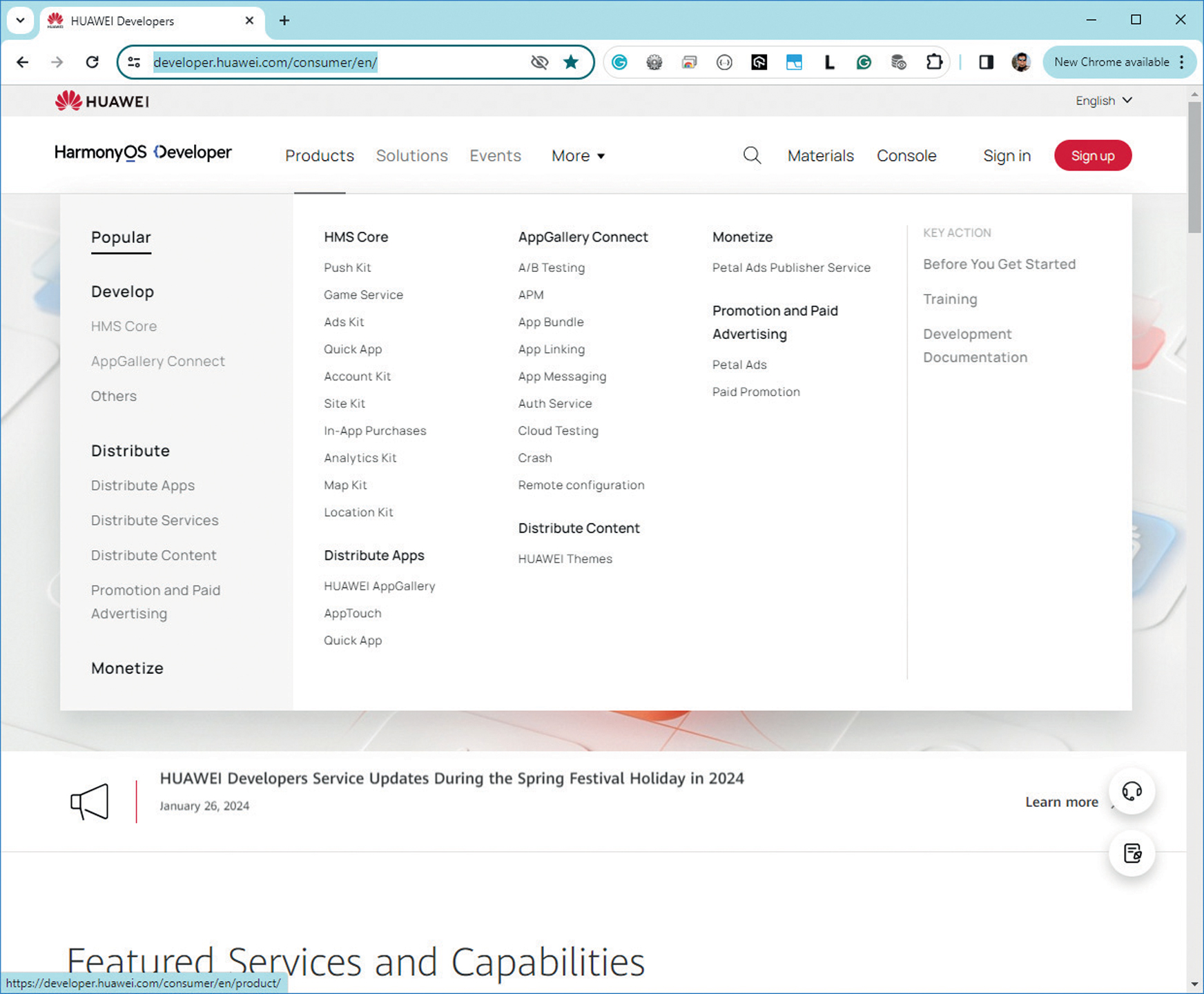Viewport: 1204px width, 994px height.
Task: Open HUAWEI Themes link
Action: (565, 558)
